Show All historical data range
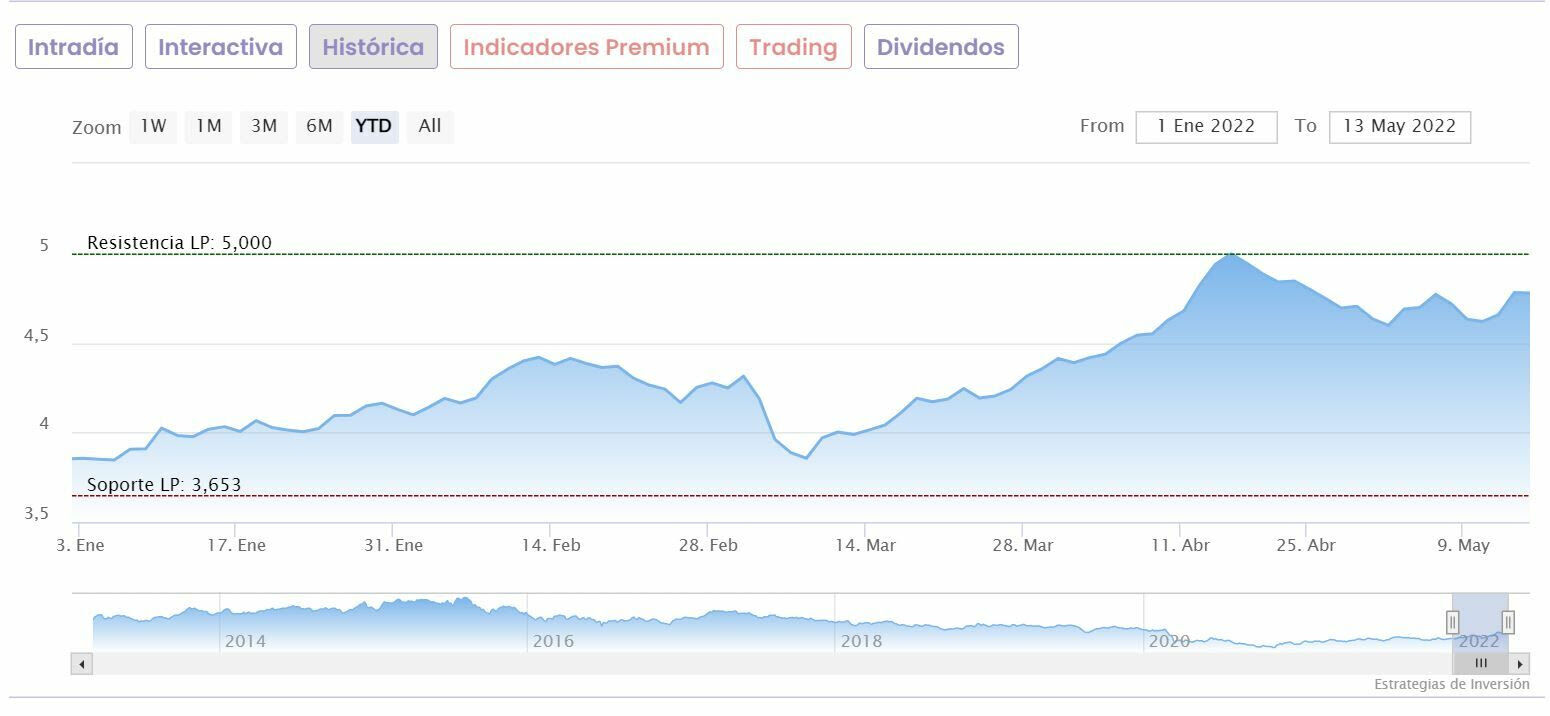1550x716 pixels. [430, 126]
